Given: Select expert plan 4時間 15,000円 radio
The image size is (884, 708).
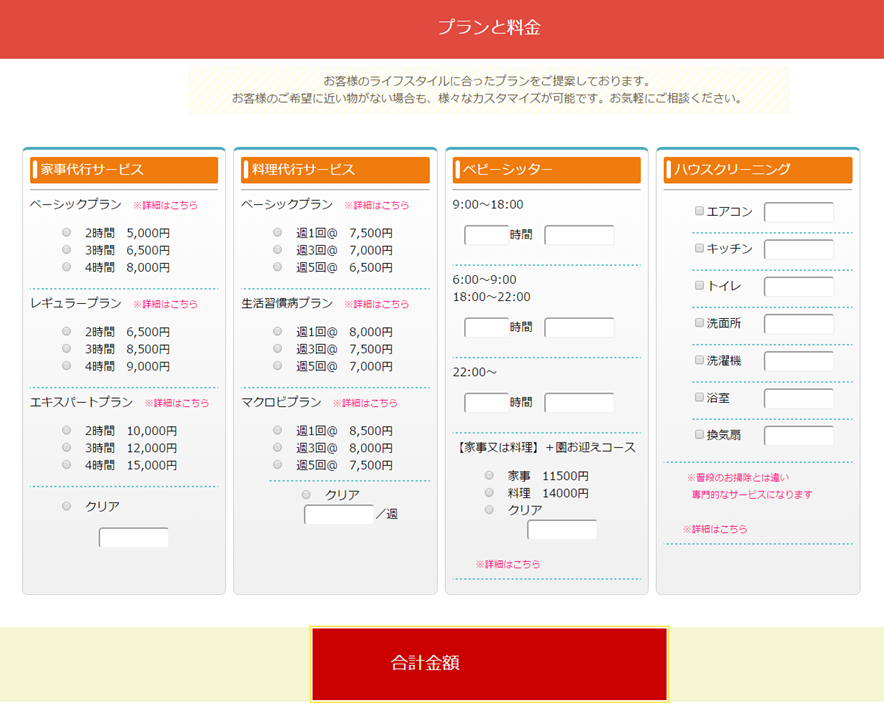Looking at the screenshot, I should coord(67,464).
